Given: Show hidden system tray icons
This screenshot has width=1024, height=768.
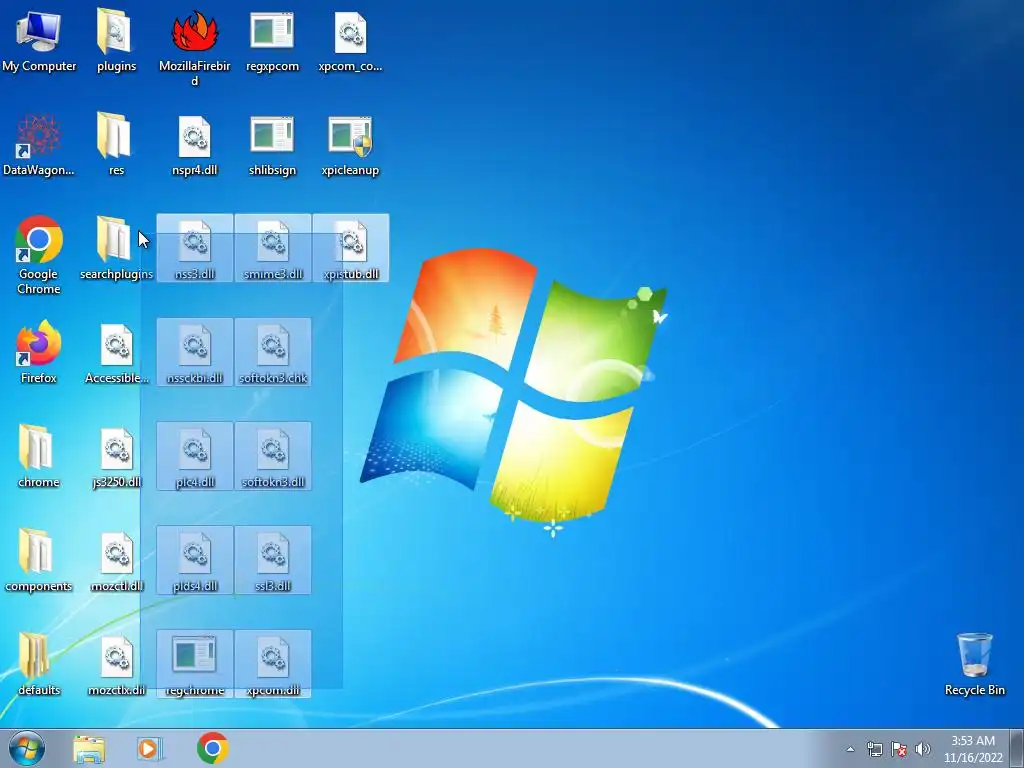Looking at the screenshot, I should click(x=850, y=749).
